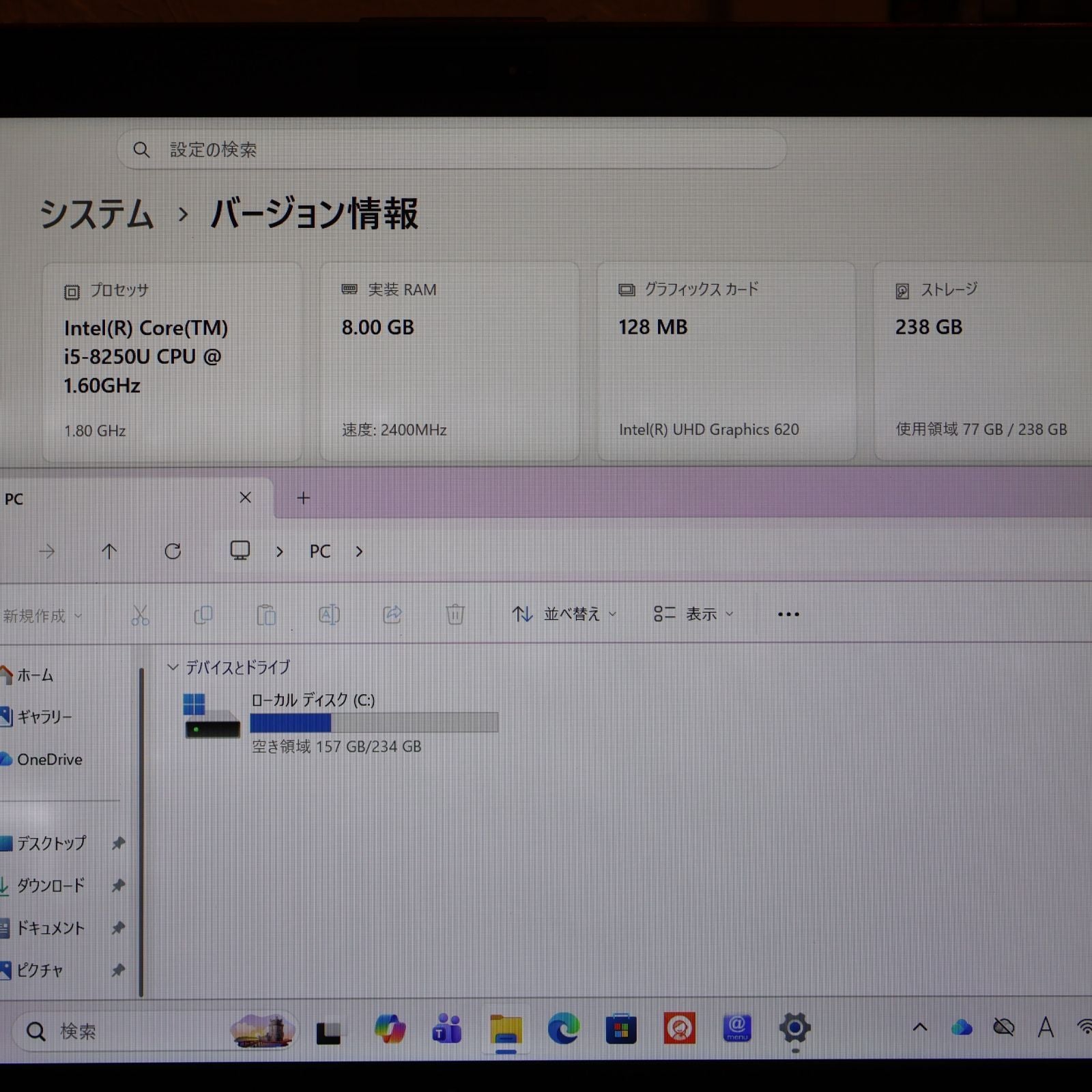Open the Settings gear taskbar icon

[x=795, y=1028]
